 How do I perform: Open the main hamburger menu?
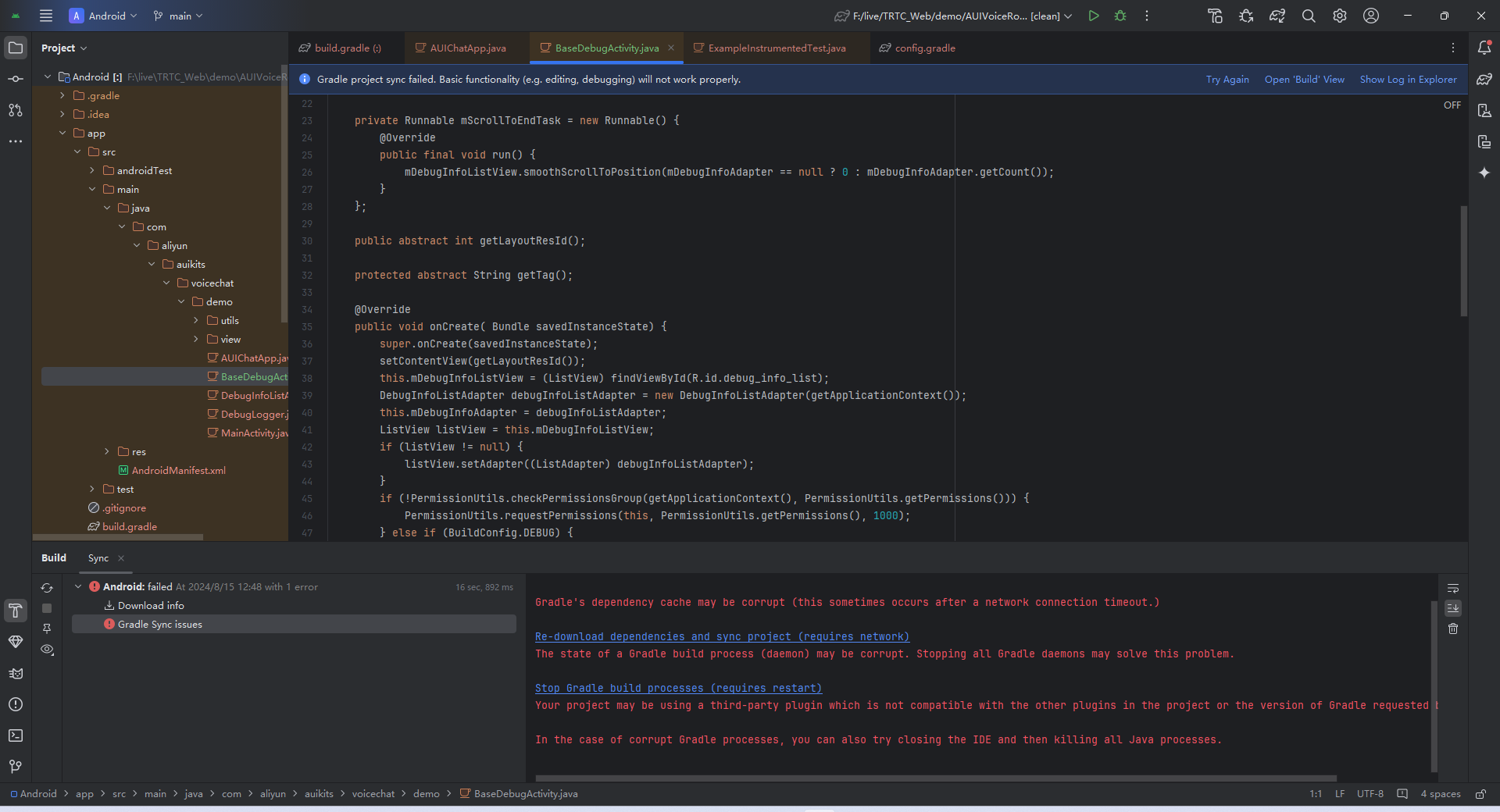[46, 16]
